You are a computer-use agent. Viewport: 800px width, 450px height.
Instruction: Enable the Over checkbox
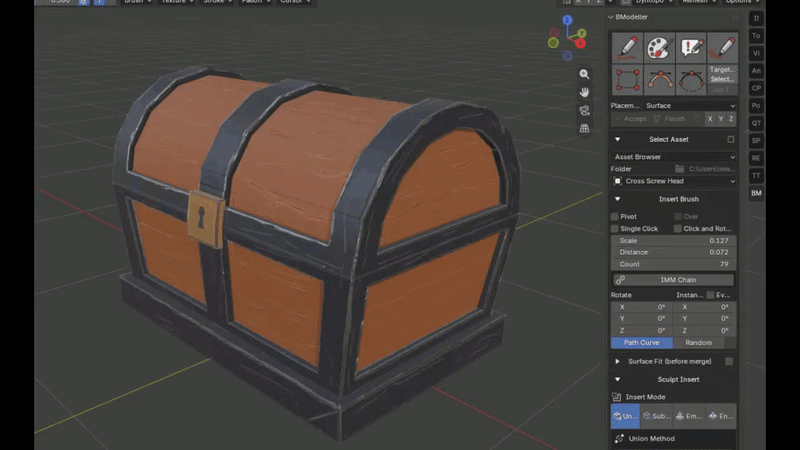tap(678, 217)
